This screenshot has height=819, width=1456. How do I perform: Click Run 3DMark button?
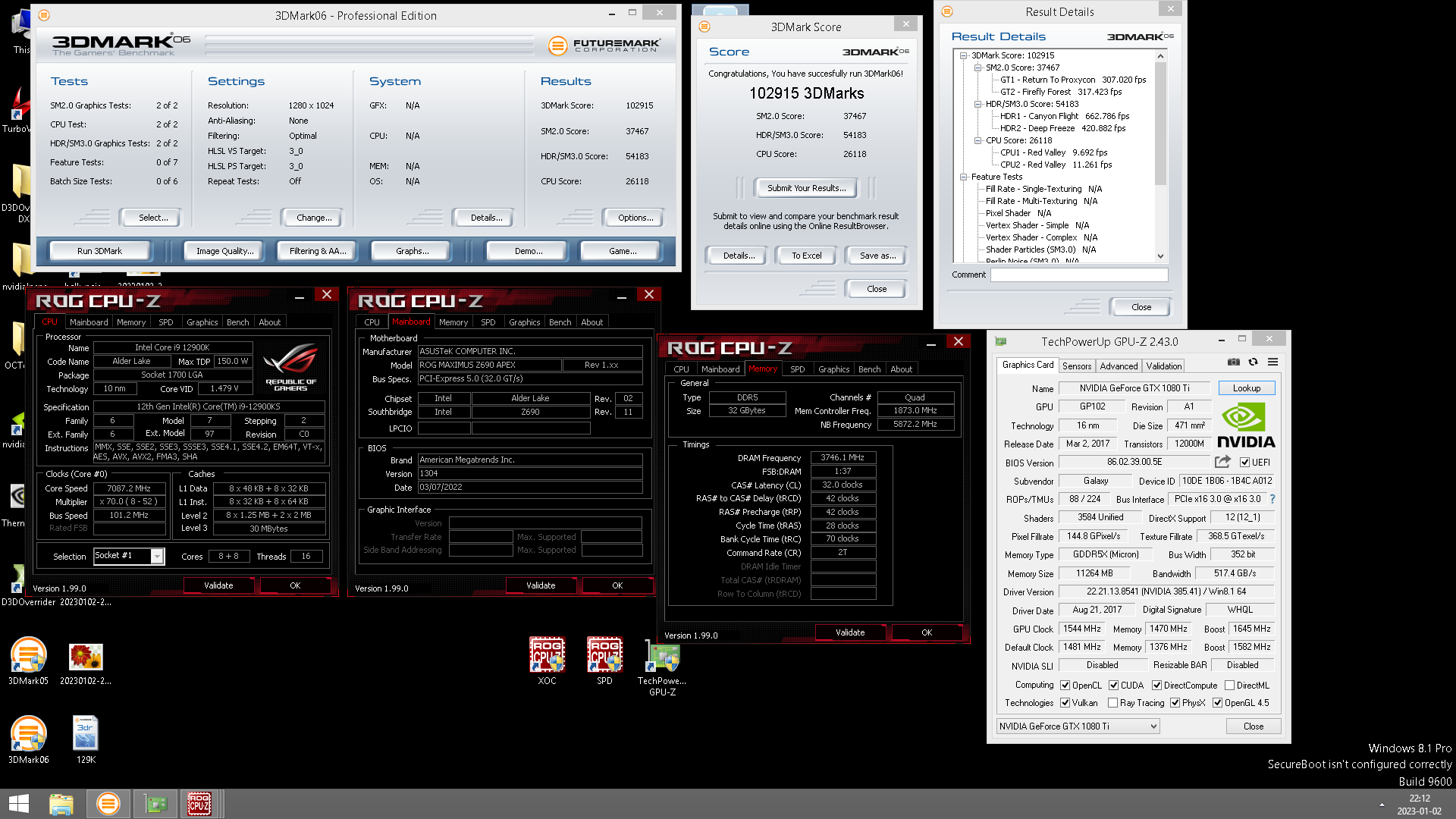(99, 251)
